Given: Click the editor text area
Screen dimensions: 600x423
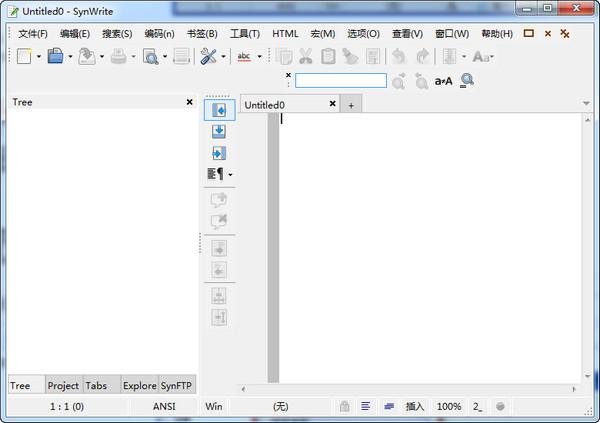Looking at the screenshot, I should coord(430,248).
